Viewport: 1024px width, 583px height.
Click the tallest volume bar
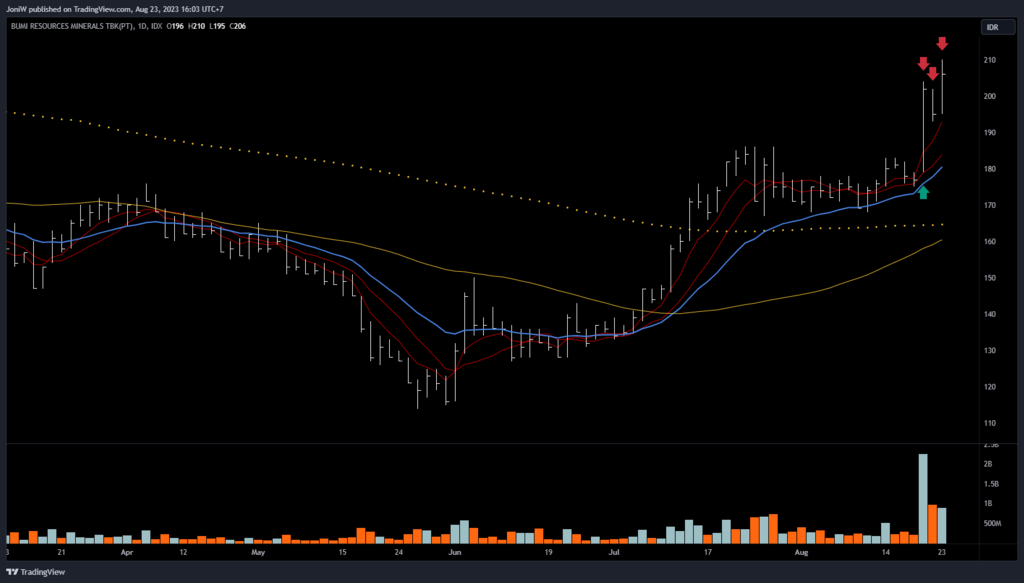point(922,498)
